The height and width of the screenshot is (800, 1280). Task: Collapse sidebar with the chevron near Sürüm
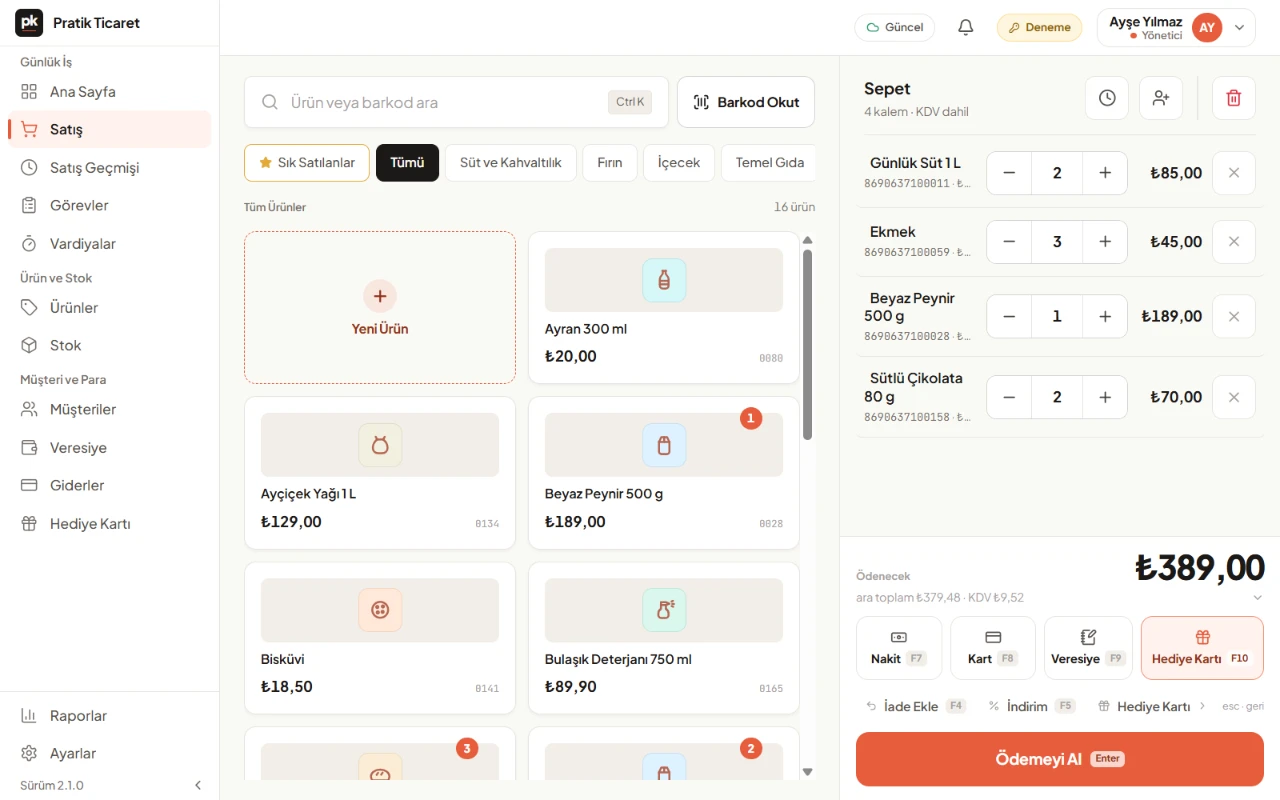point(198,785)
